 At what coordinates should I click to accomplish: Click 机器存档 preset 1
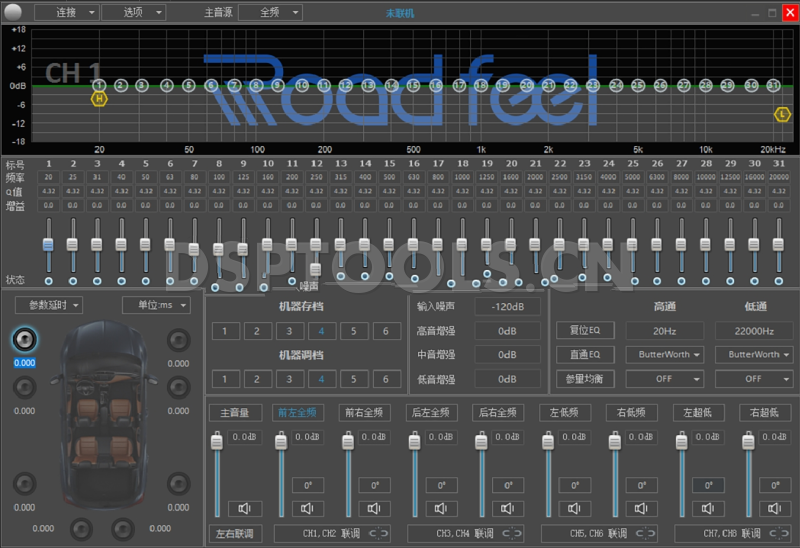coord(224,331)
